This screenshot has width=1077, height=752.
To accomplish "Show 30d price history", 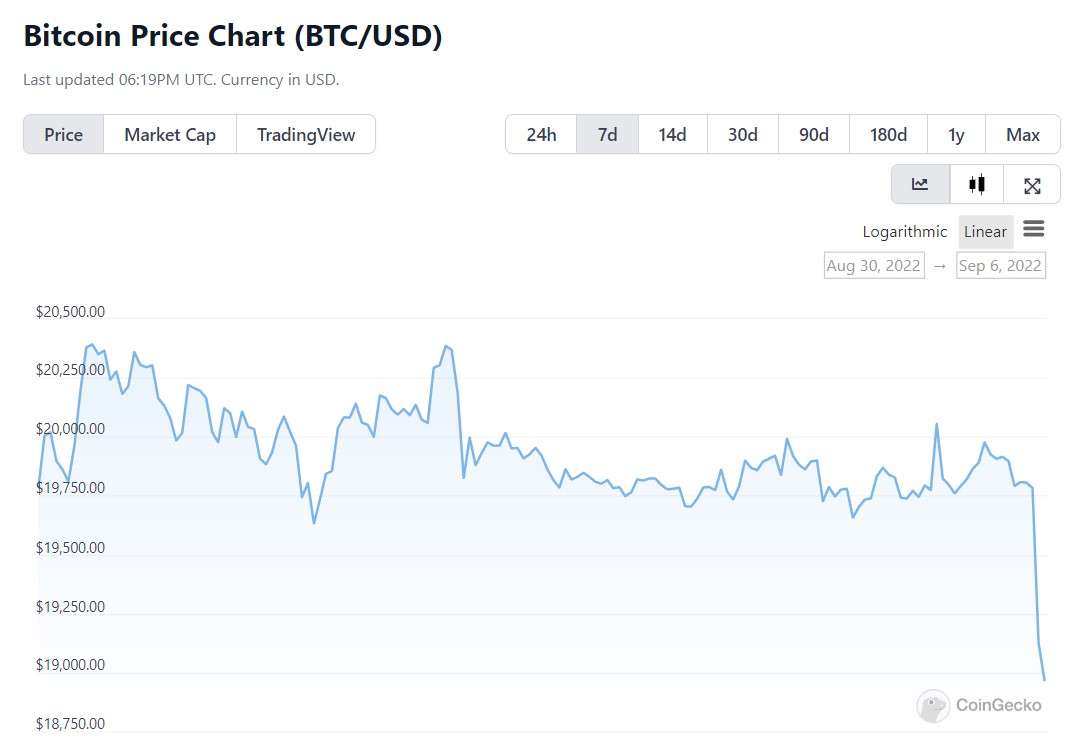I will click(x=742, y=135).
